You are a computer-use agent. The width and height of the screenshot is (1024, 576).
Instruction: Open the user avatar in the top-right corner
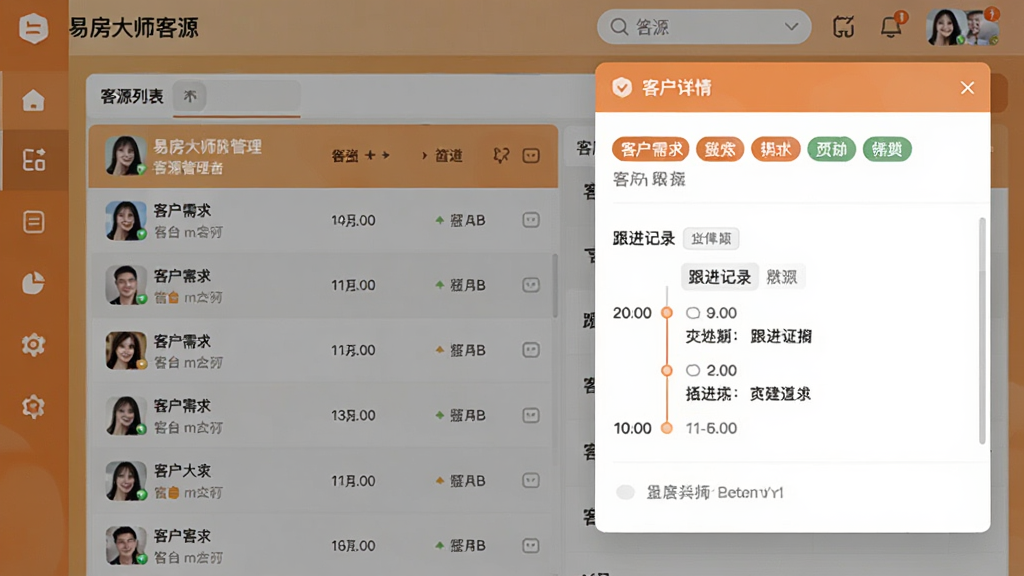pyautogui.click(x=963, y=27)
